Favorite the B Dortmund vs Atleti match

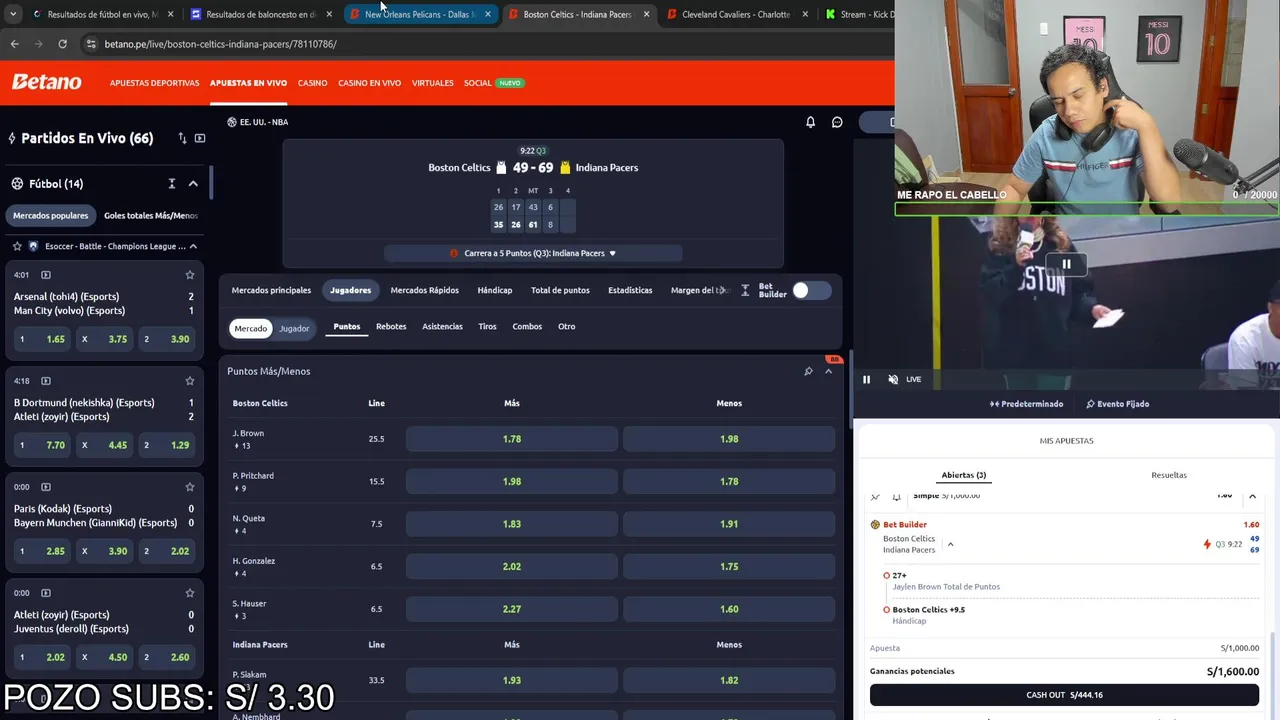pyautogui.click(x=189, y=381)
